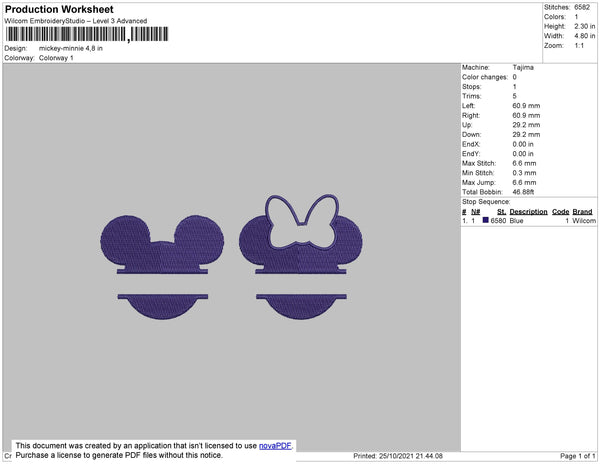Image resolution: width=600 pixels, height=464 pixels.
Task: Click the Width value 4.80 in
Action: point(585,36)
